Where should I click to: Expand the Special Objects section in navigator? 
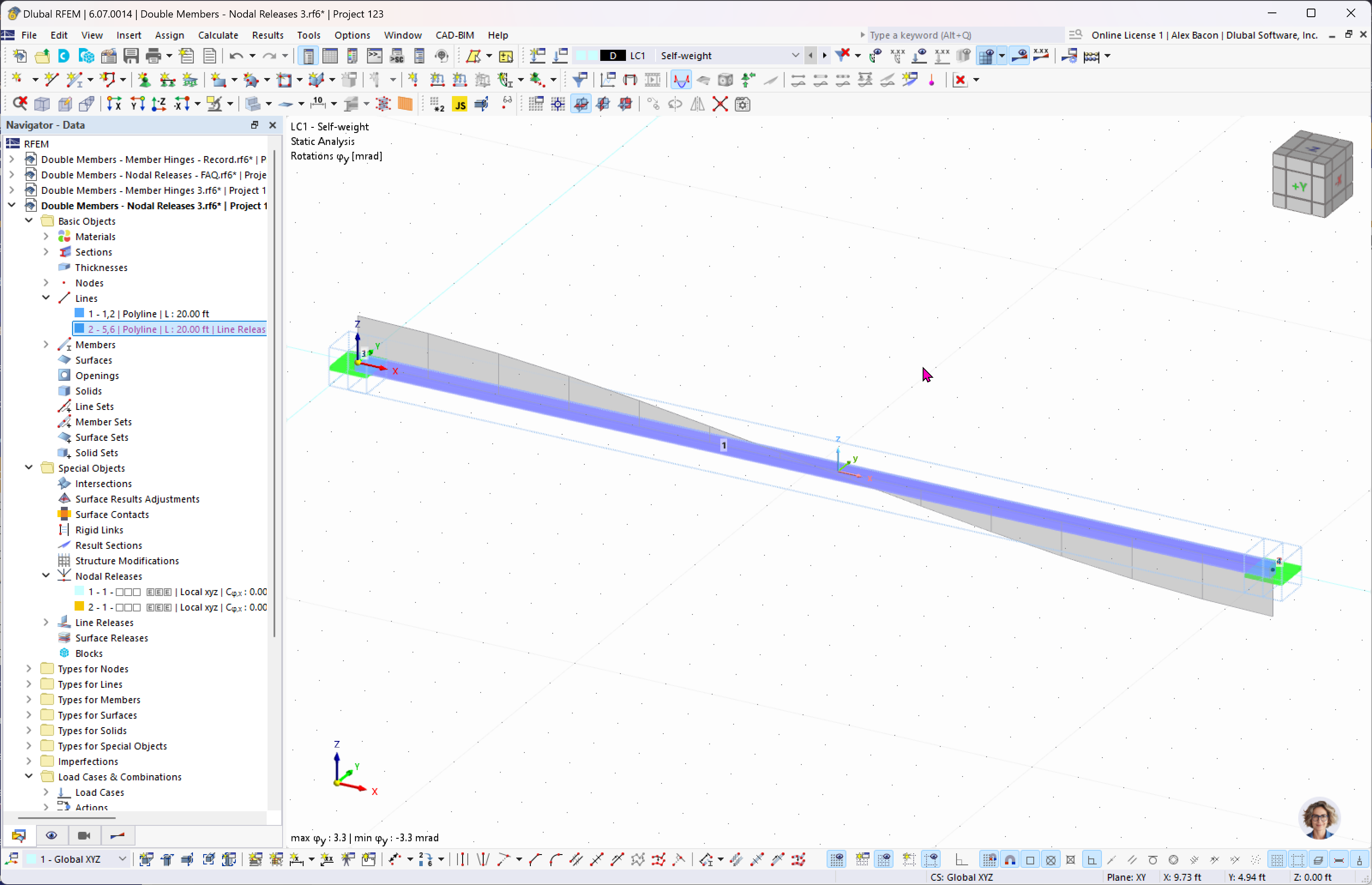pos(28,468)
